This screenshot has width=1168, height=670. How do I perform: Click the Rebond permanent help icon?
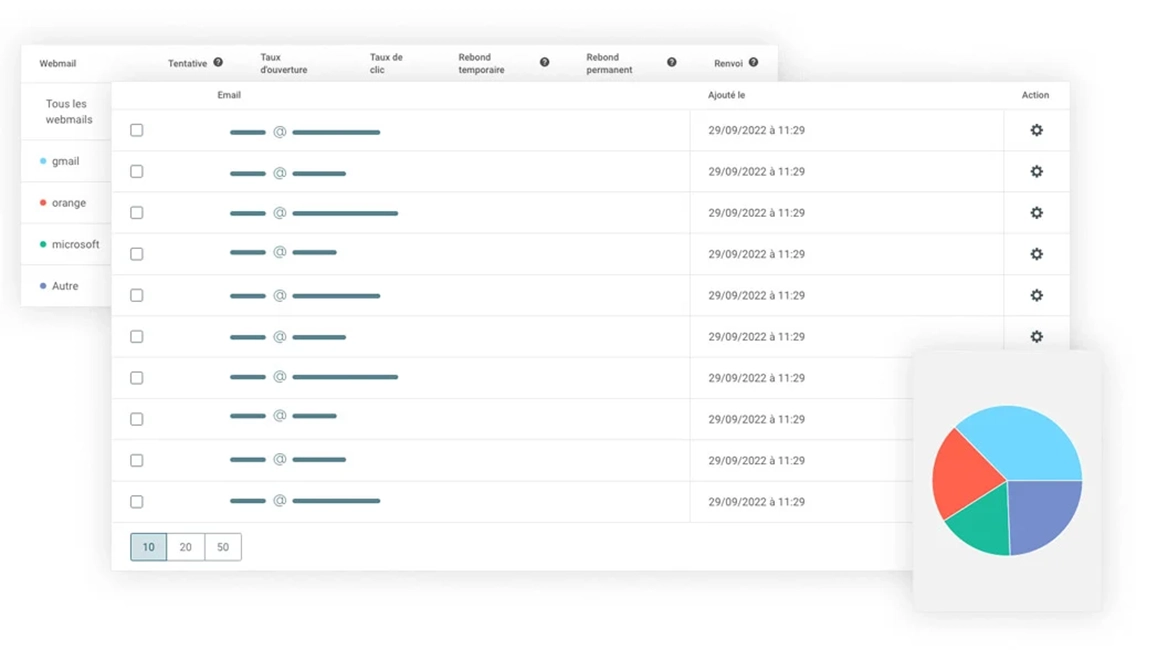tap(672, 63)
